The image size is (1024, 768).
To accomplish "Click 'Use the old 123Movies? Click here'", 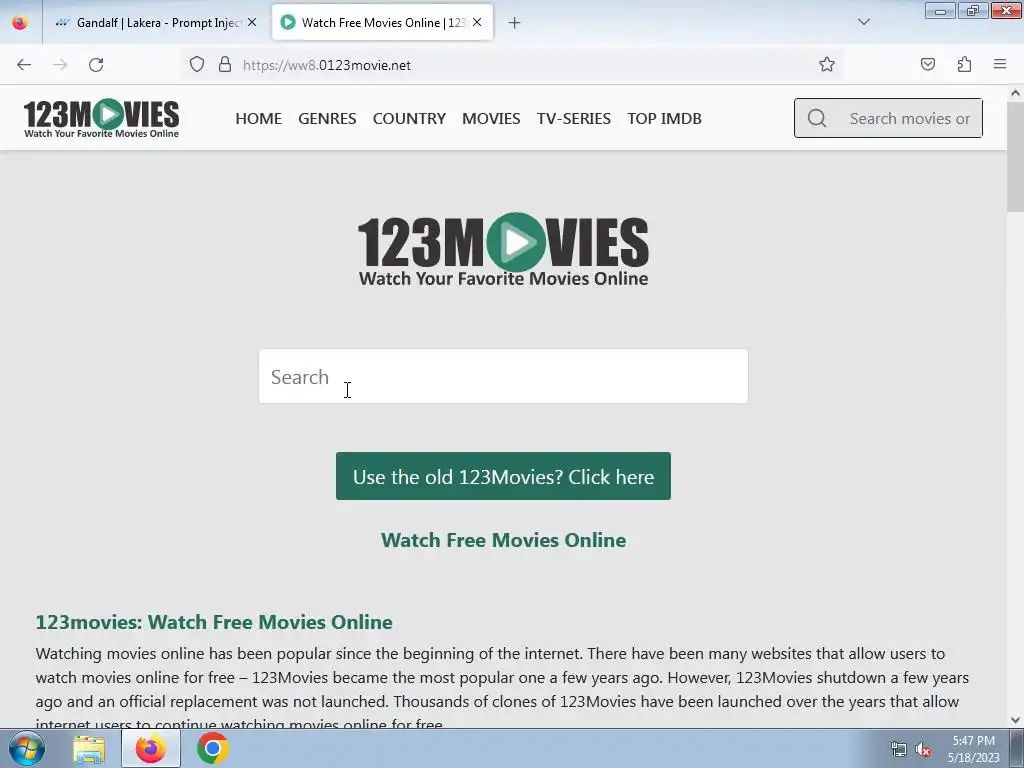I will click(x=503, y=476).
